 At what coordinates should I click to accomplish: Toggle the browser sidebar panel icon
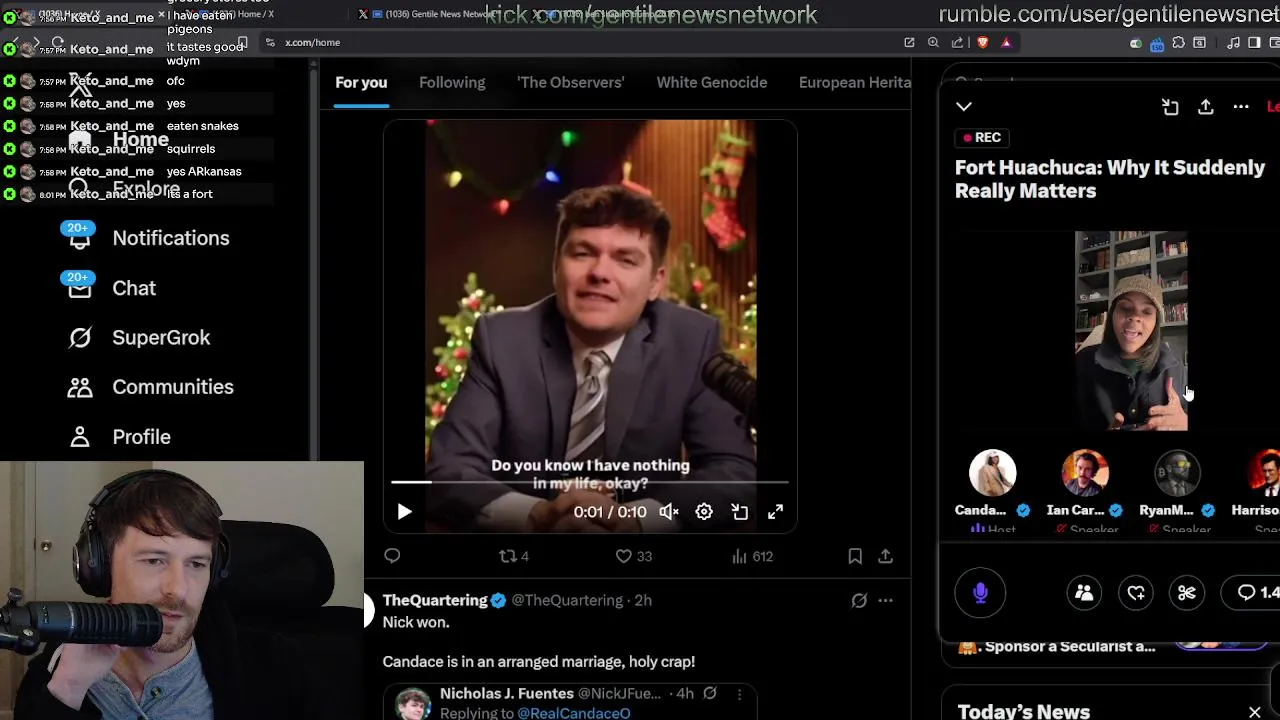point(1255,42)
